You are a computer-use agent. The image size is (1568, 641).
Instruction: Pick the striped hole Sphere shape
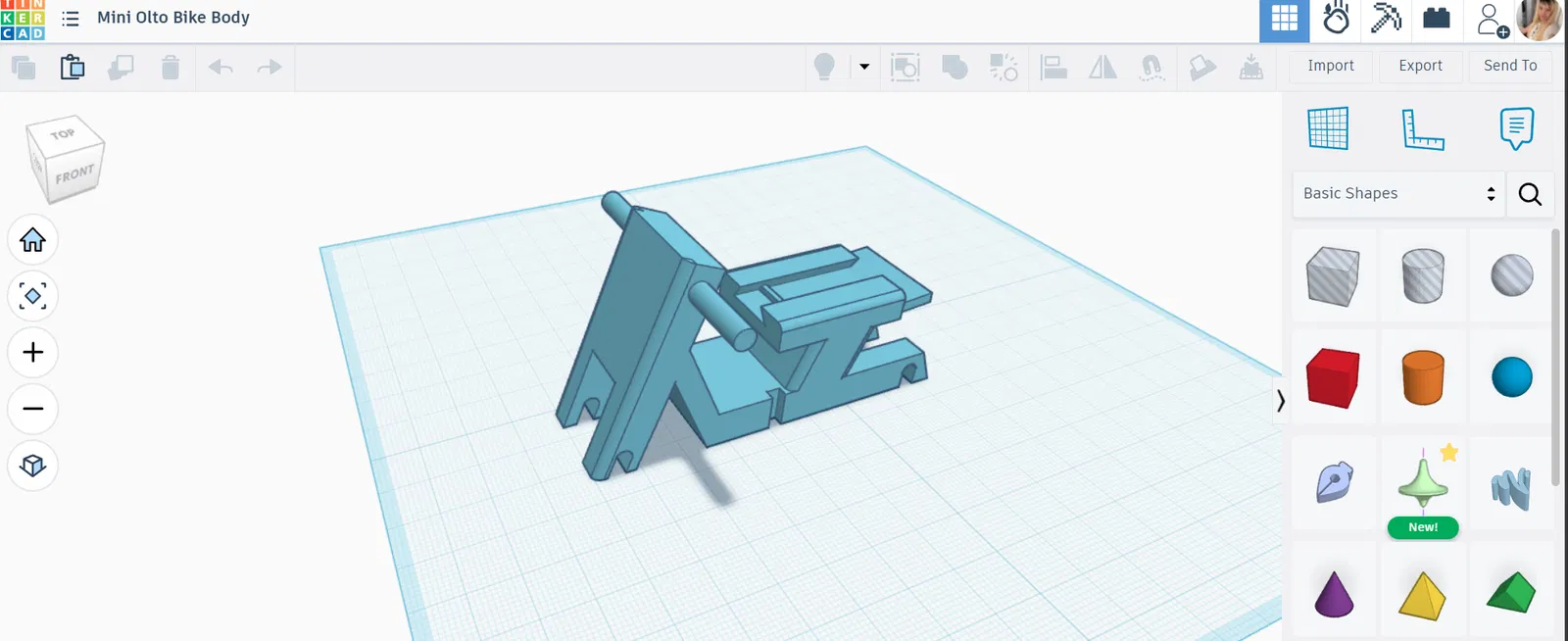pyautogui.click(x=1511, y=275)
